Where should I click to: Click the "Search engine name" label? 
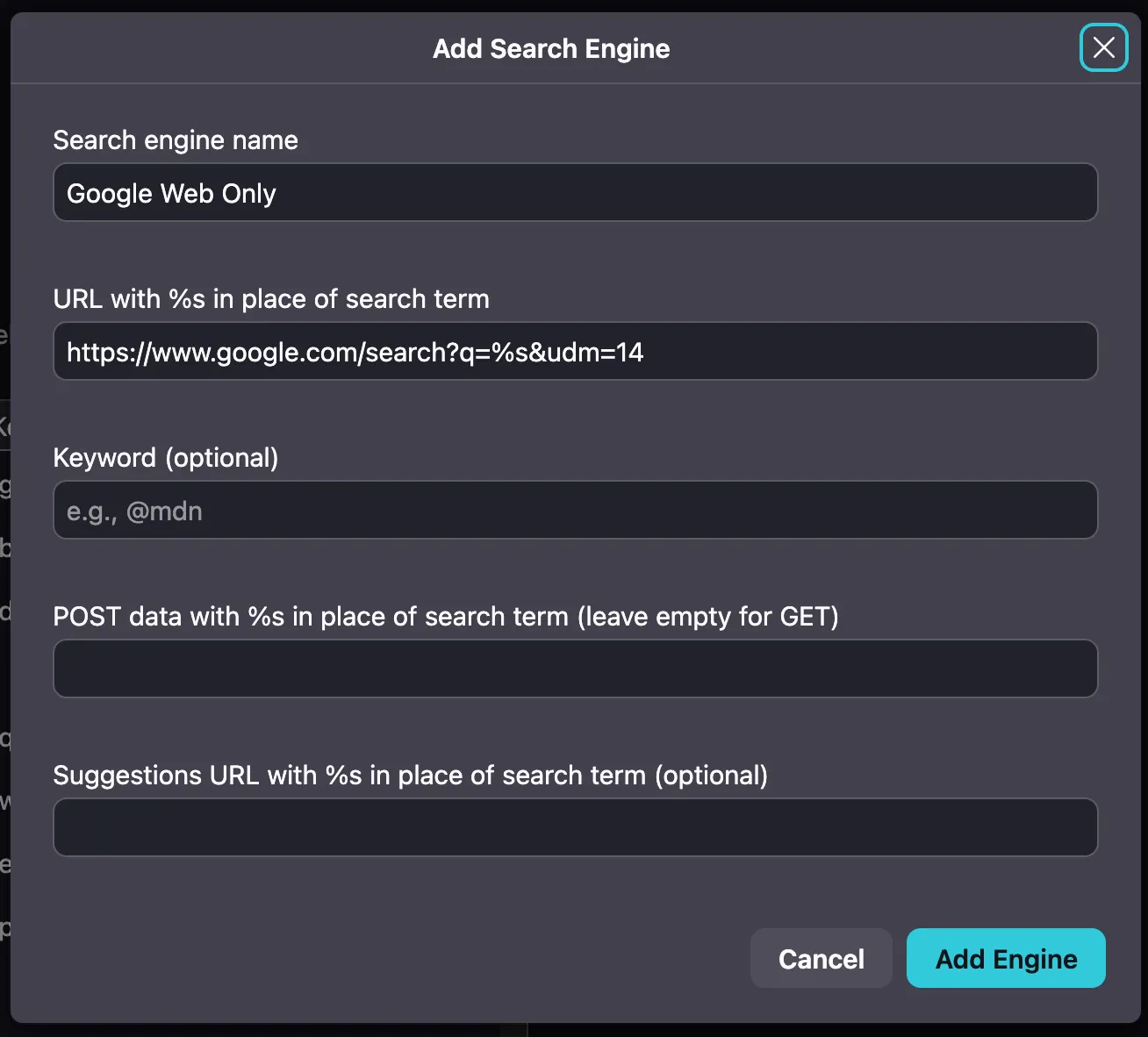click(x=176, y=139)
